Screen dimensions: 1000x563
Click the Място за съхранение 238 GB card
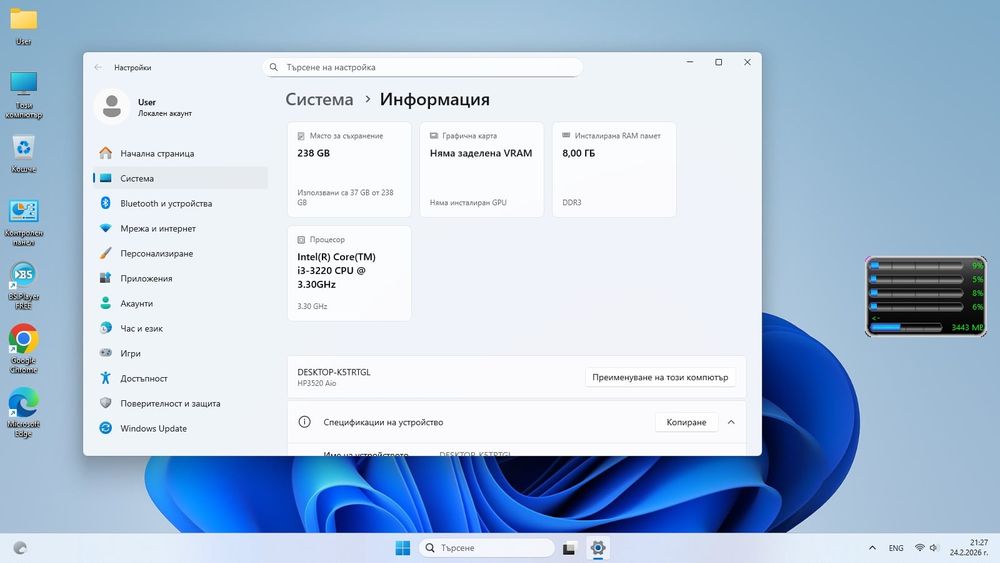coord(349,170)
